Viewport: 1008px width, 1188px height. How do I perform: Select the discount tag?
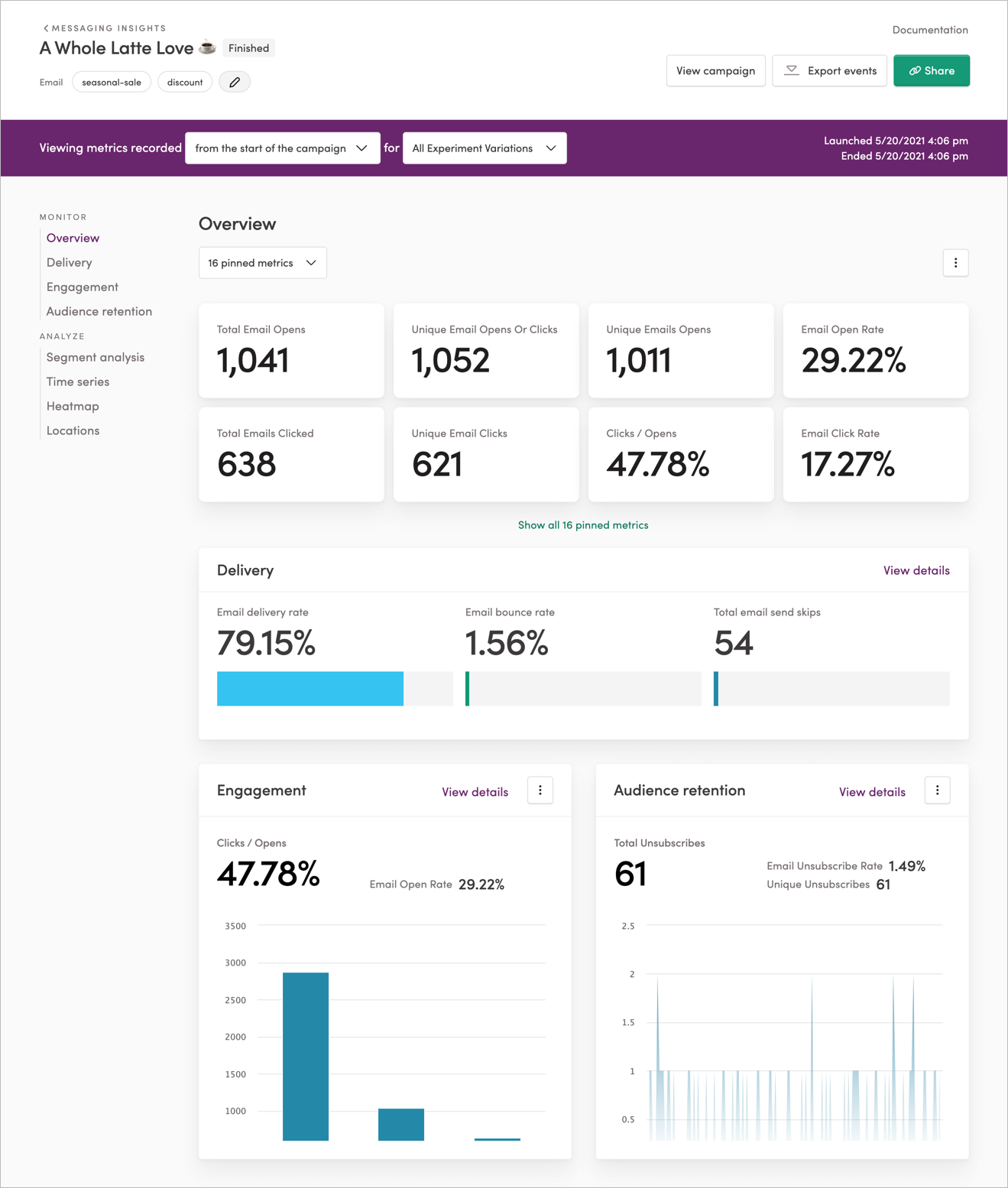(x=184, y=82)
